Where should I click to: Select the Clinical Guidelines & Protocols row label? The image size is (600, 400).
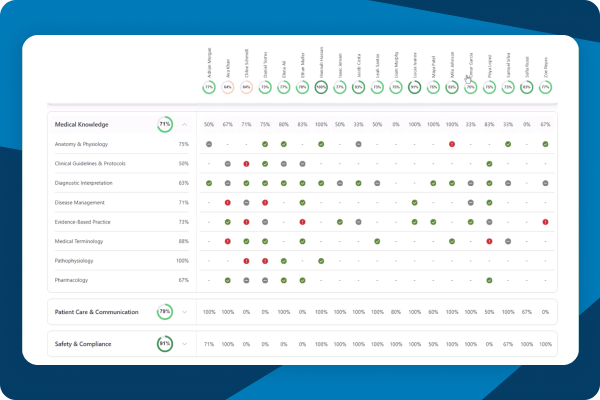[90, 164]
